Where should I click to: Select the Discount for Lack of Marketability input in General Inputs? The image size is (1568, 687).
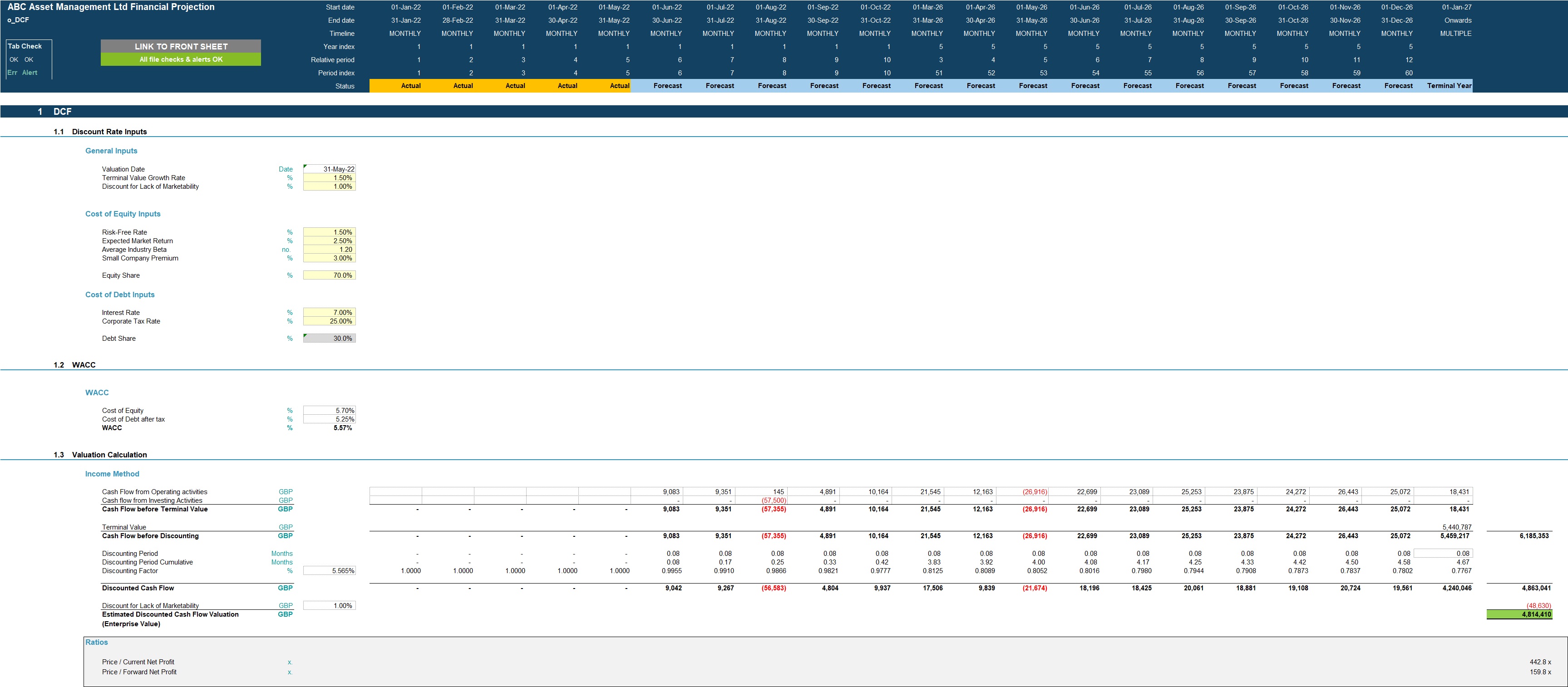[x=329, y=186]
